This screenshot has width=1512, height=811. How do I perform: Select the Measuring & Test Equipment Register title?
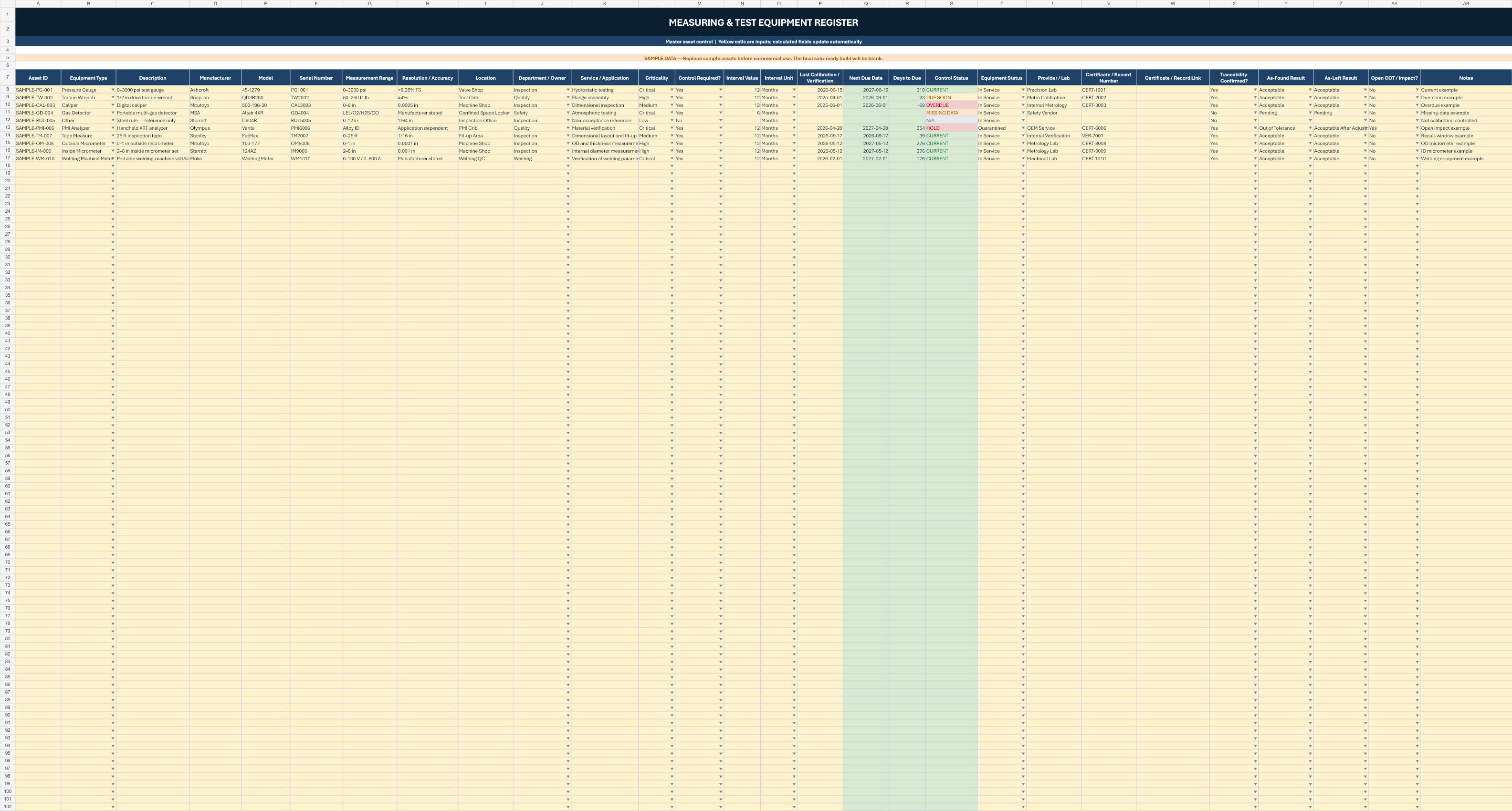pos(763,22)
